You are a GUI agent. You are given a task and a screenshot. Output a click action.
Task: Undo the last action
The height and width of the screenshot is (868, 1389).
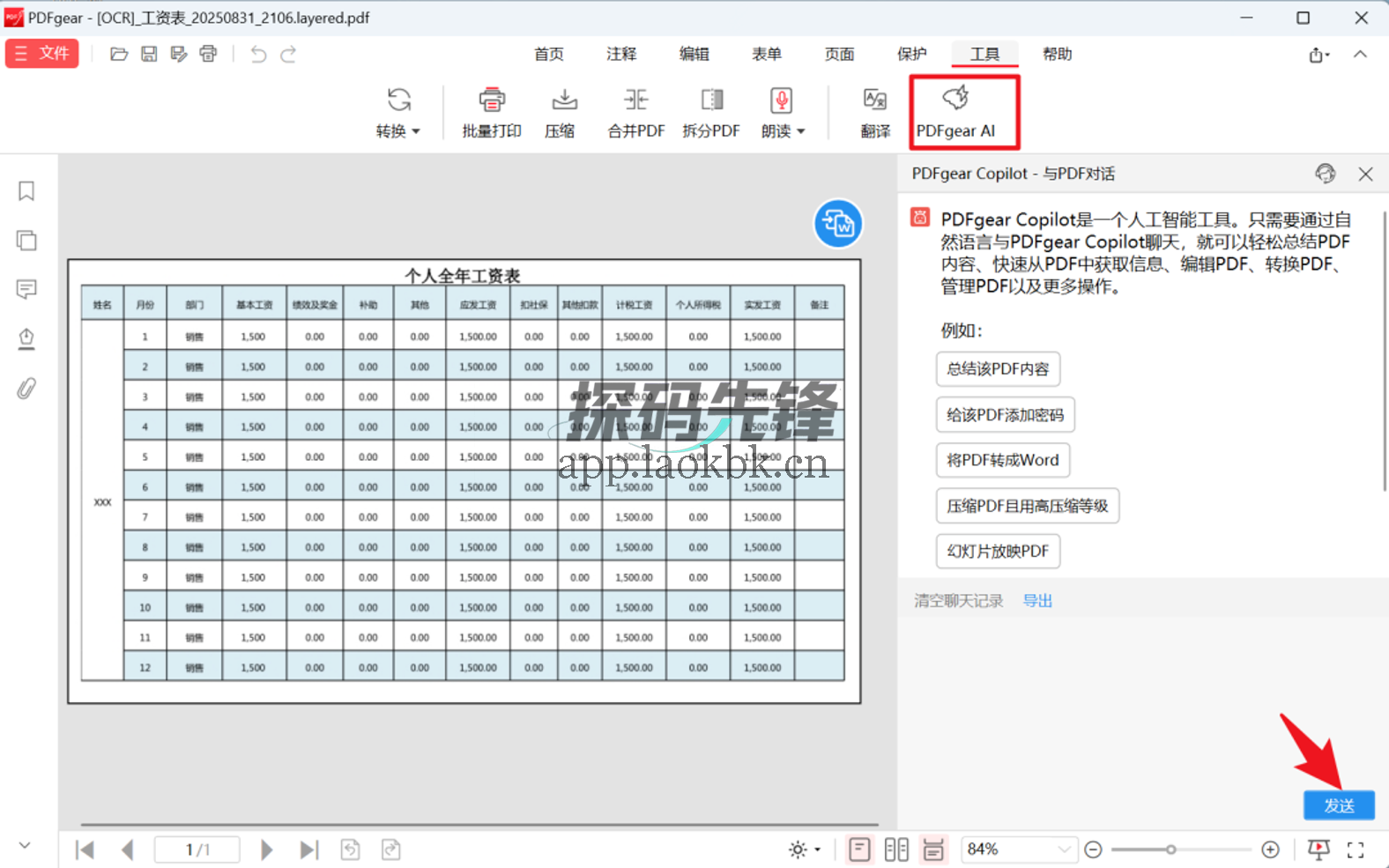(x=258, y=55)
